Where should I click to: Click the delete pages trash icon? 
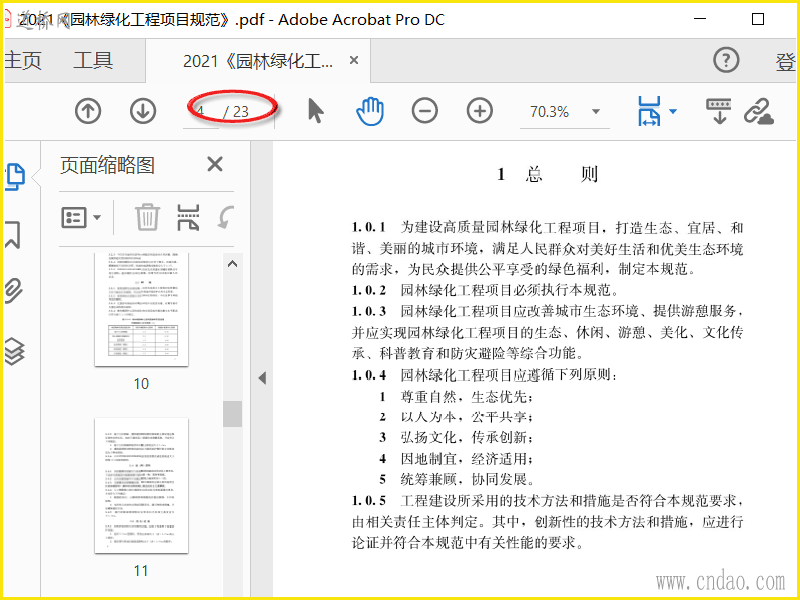pyautogui.click(x=147, y=217)
